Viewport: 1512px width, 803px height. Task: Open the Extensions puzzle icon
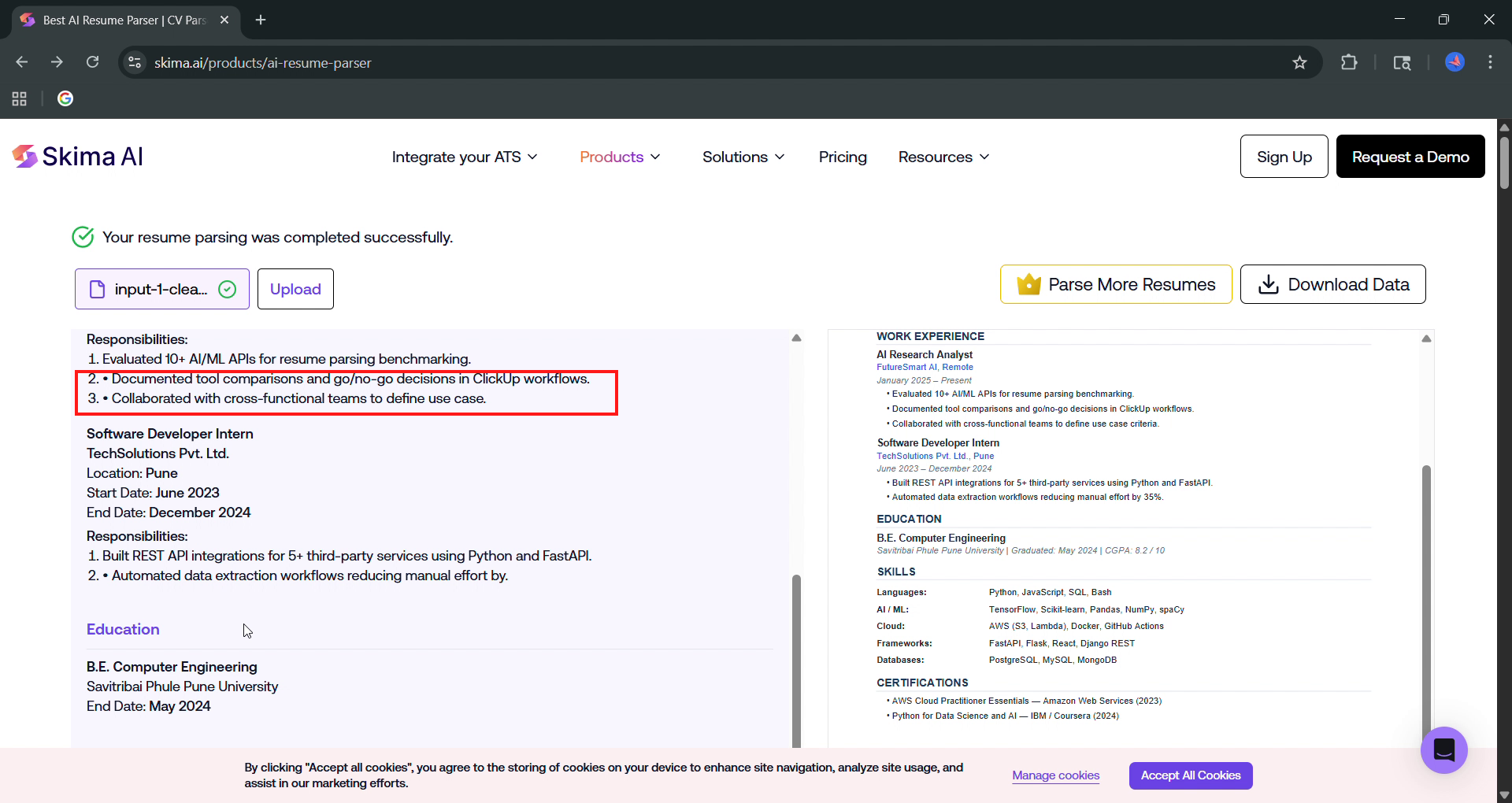1349,62
